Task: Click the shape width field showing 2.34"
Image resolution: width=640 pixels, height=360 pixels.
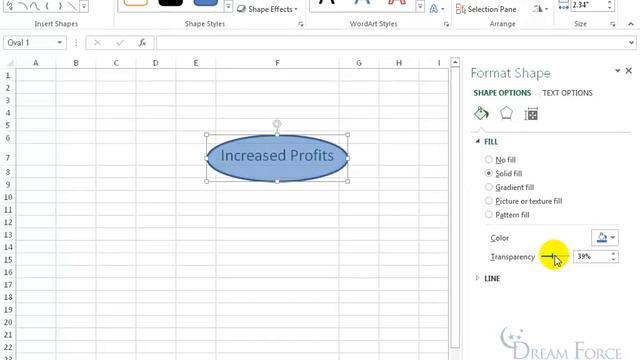Action: click(x=588, y=5)
